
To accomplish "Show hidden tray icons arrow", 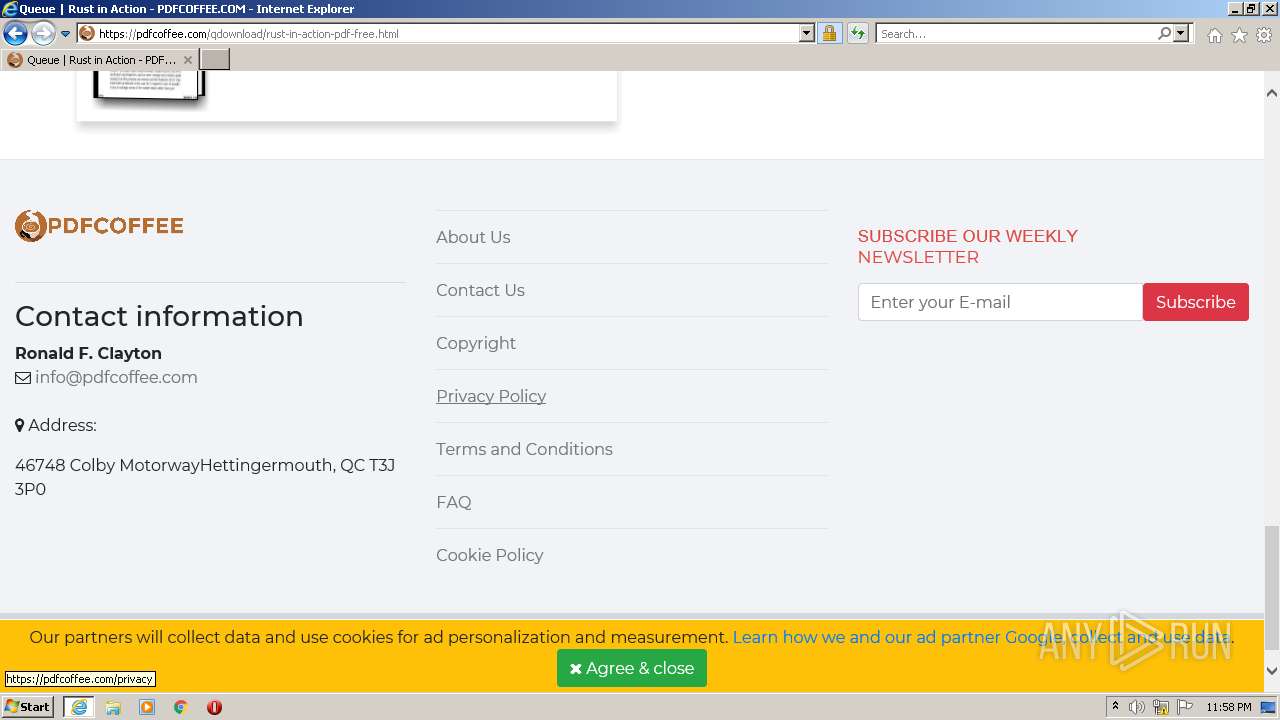I will pyautogui.click(x=1115, y=707).
